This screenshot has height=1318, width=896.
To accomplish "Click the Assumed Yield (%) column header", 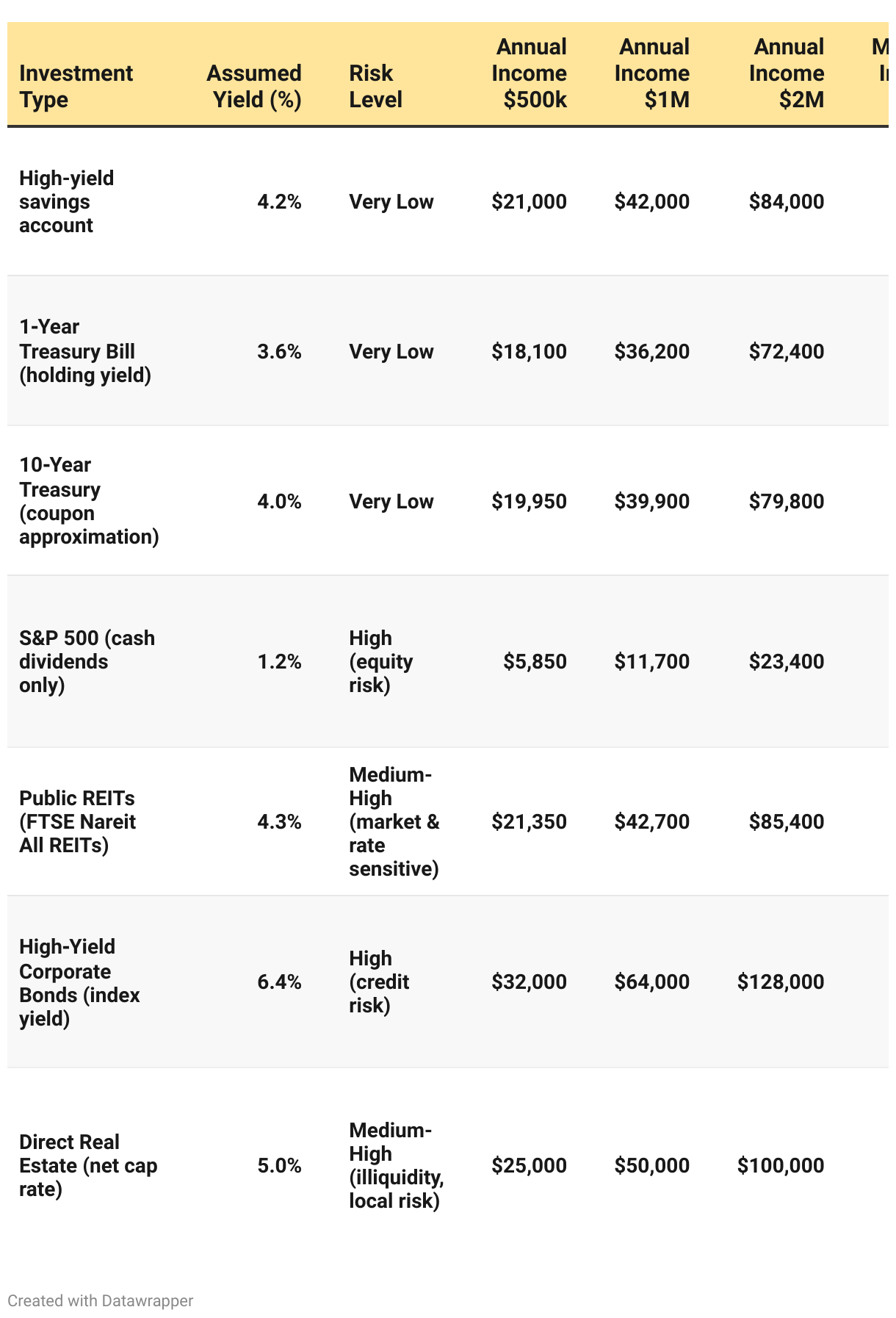I will click(254, 86).
